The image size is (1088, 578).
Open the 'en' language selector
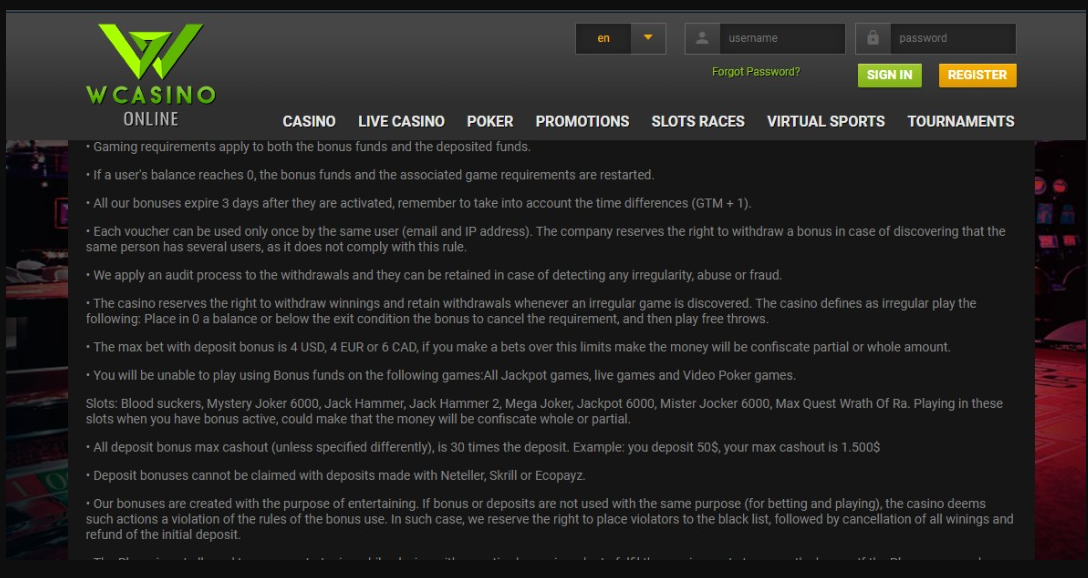point(603,39)
